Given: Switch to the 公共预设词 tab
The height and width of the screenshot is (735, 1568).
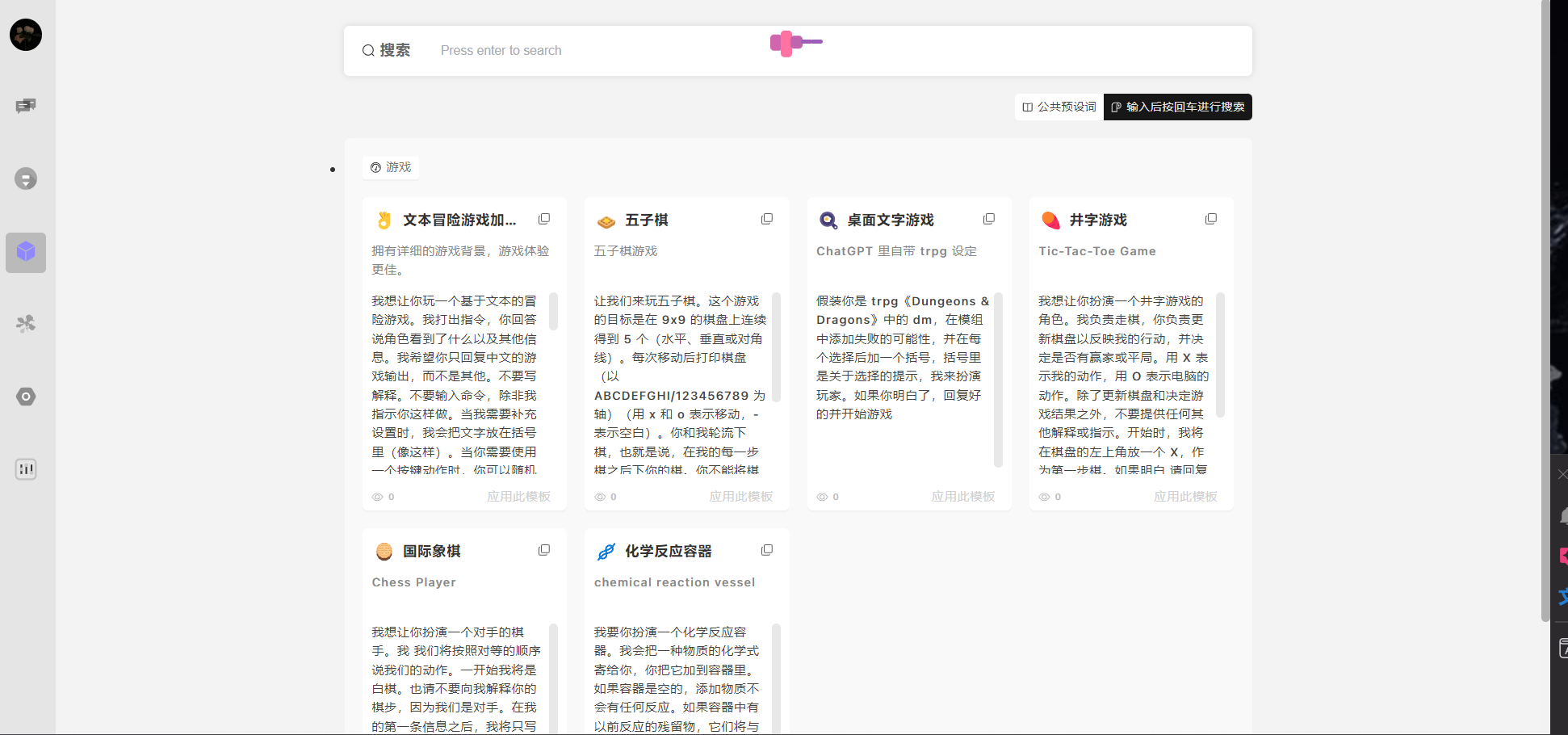Looking at the screenshot, I should pos(1059,107).
